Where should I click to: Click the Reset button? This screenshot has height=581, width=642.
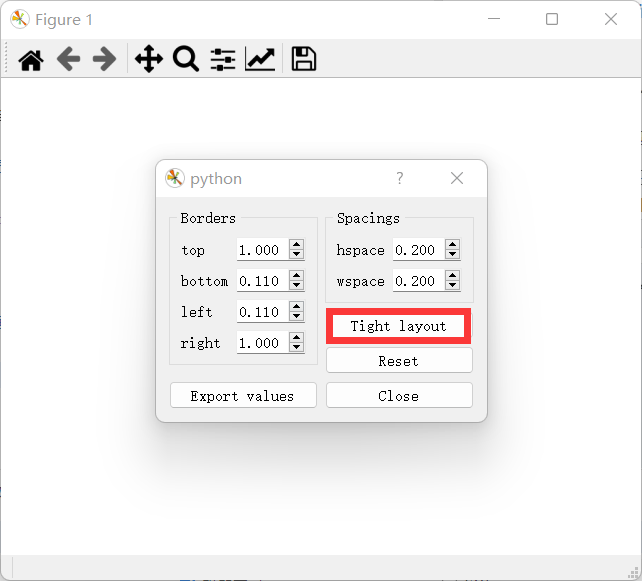tap(399, 361)
